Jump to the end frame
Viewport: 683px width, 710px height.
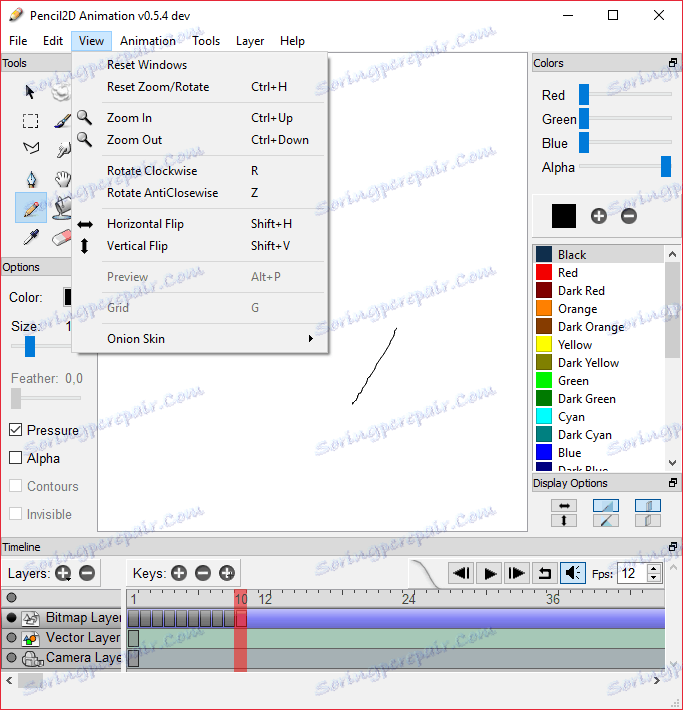point(517,573)
